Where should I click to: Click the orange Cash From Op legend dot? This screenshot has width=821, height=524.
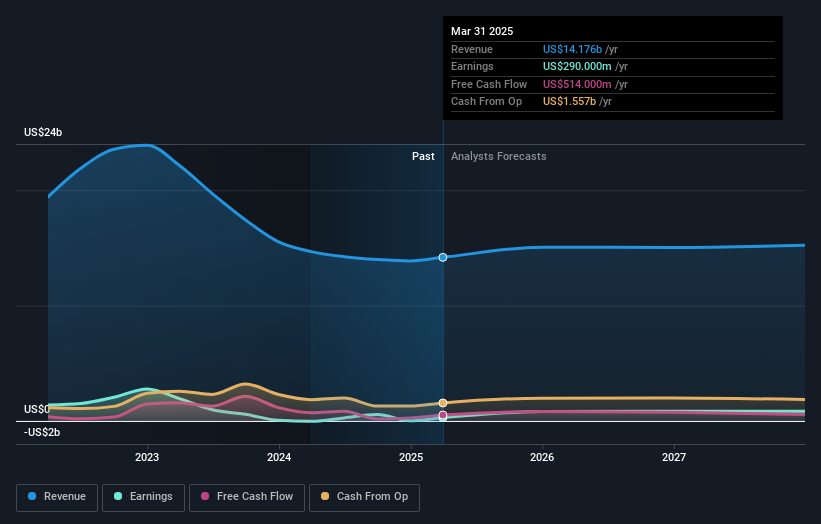click(x=325, y=496)
